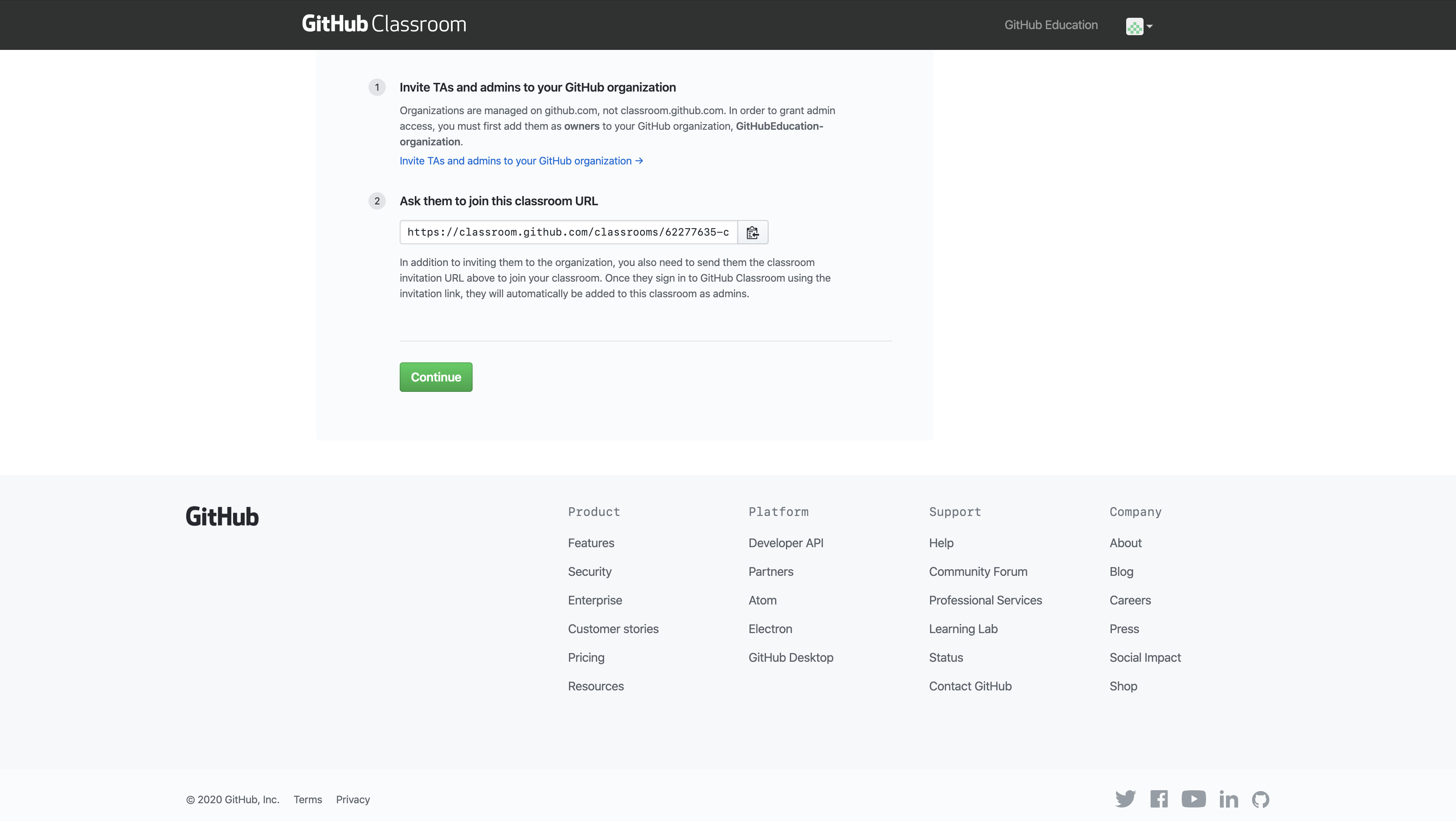Select the classroom URL input field
The height and width of the screenshot is (821, 1456).
(x=567, y=232)
